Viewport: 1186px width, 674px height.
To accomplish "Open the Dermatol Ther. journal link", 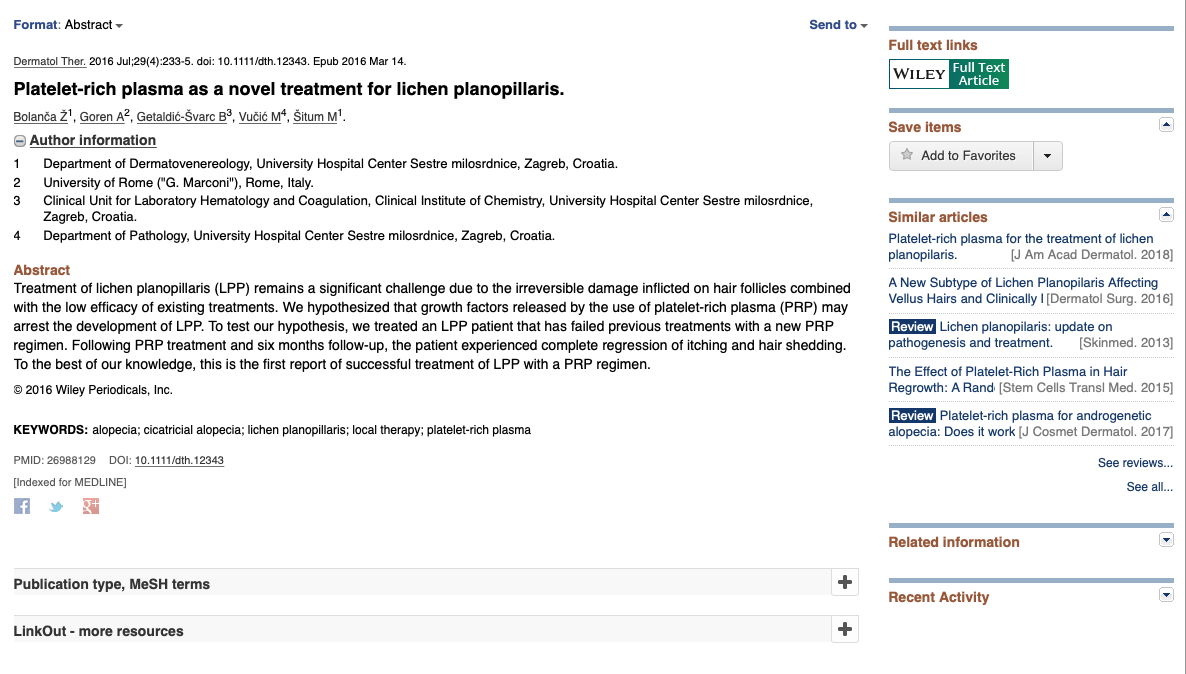I will coord(50,61).
